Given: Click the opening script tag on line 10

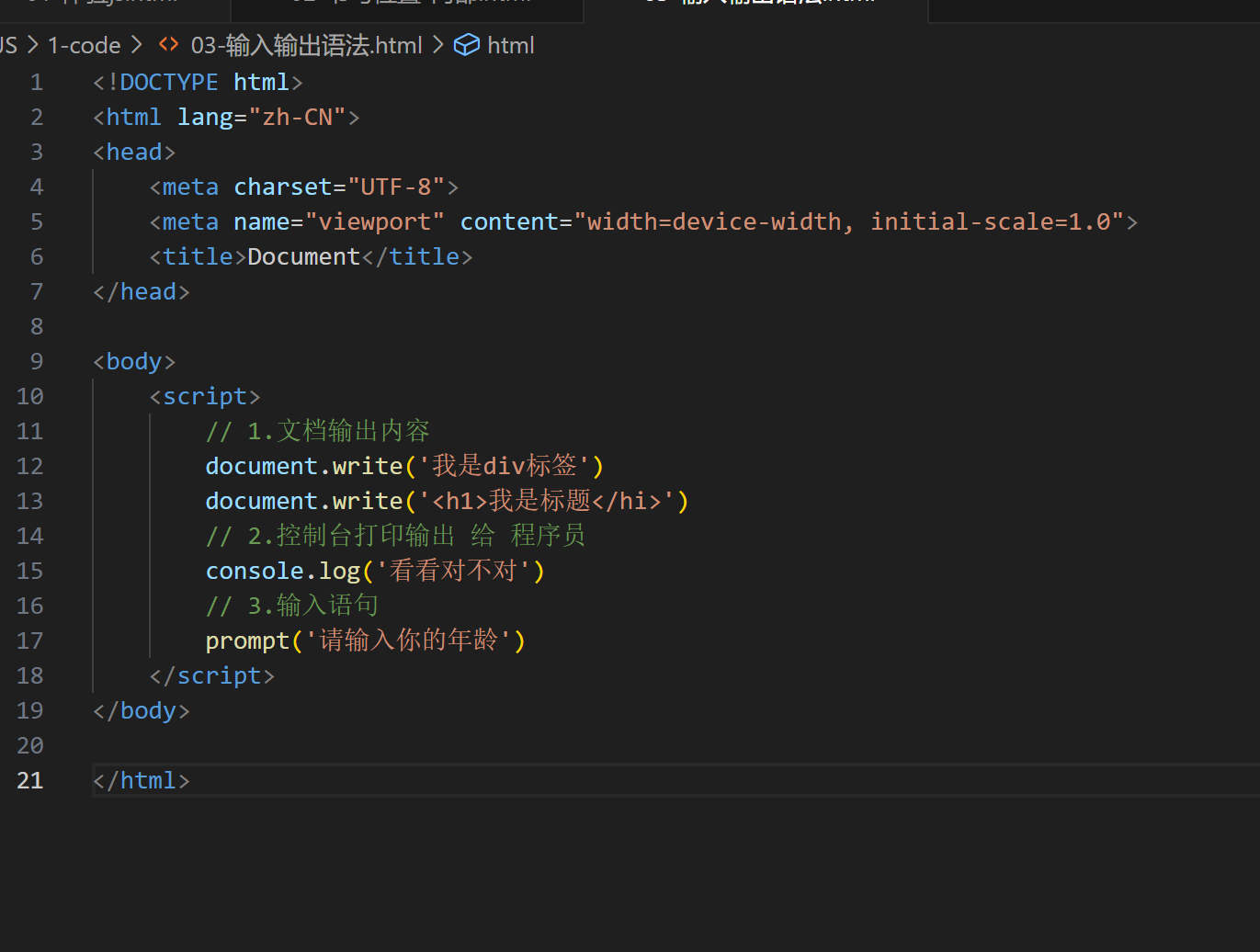Looking at the screenshot, I should pyautogui.click(x=205, y=397).
